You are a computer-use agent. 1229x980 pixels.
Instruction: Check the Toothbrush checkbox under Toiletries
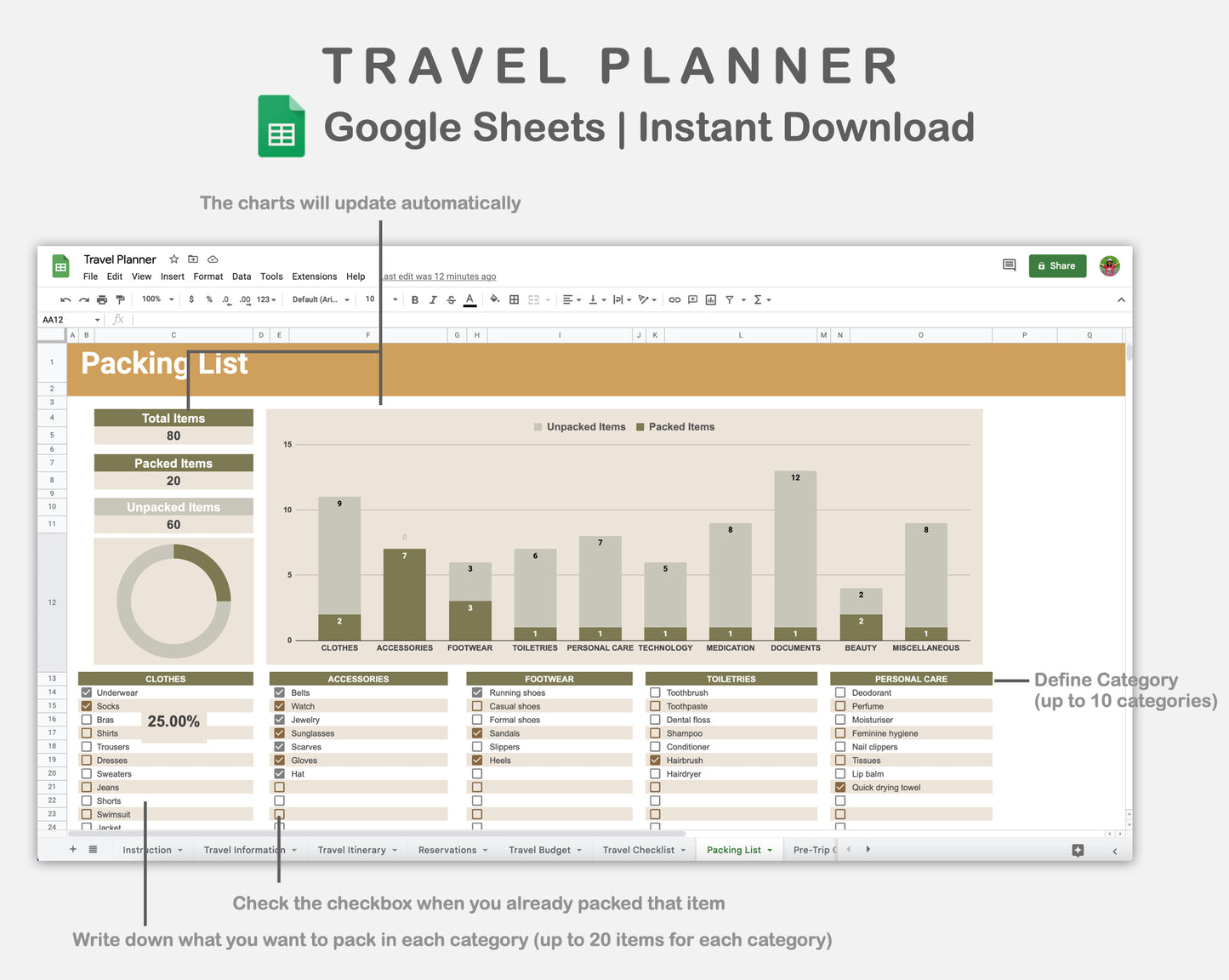click(x=655, y=692)
